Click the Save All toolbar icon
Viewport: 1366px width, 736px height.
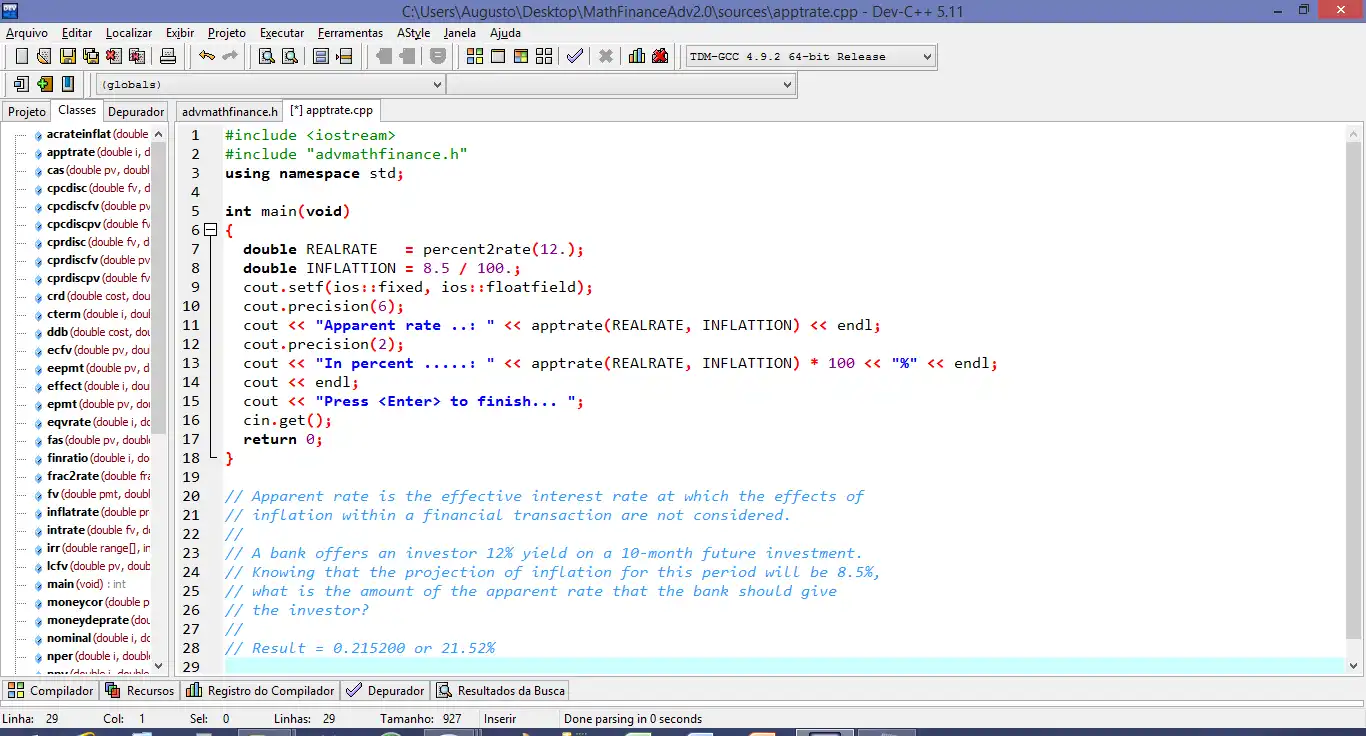(x=90, y=56)
